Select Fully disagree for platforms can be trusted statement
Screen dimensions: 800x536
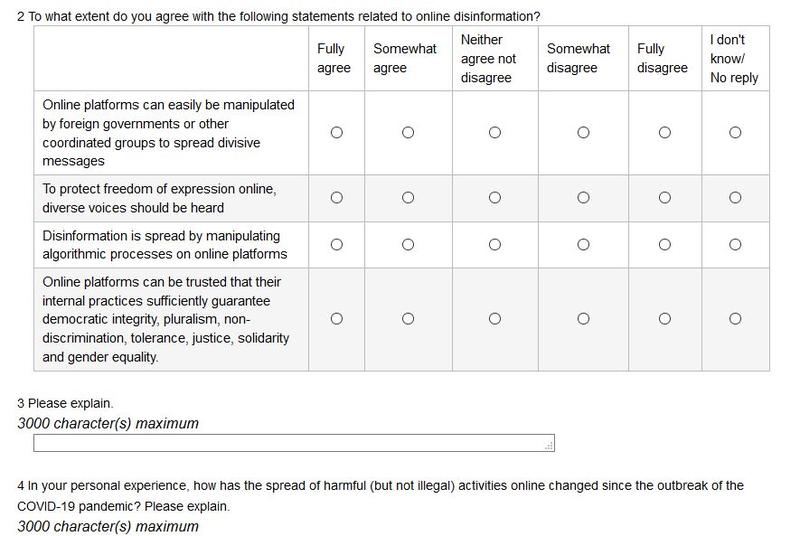(x=664, y=319)
